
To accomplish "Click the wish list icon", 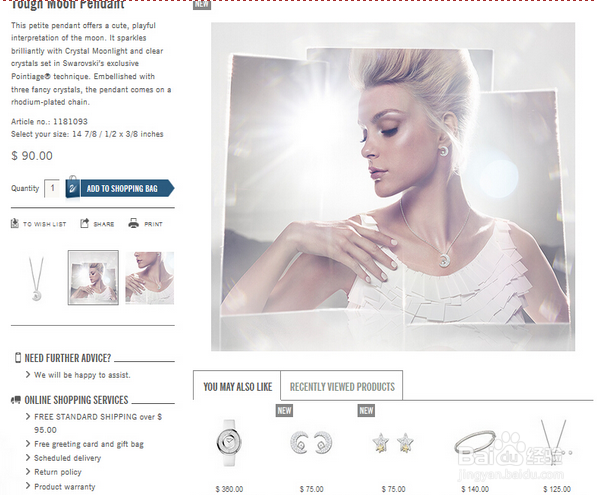I will [14, 224].
